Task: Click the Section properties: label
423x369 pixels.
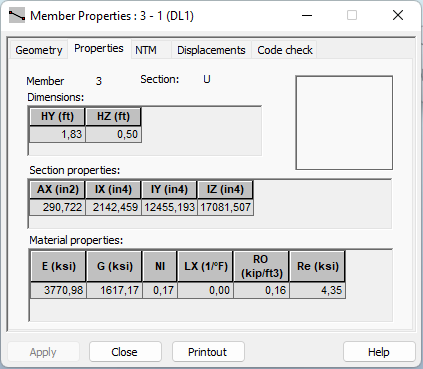Action: [75, 170]
